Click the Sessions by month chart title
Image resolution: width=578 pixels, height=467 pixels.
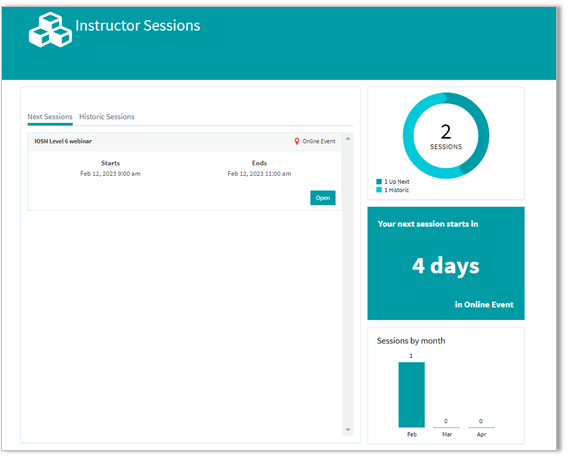(411, 341)
